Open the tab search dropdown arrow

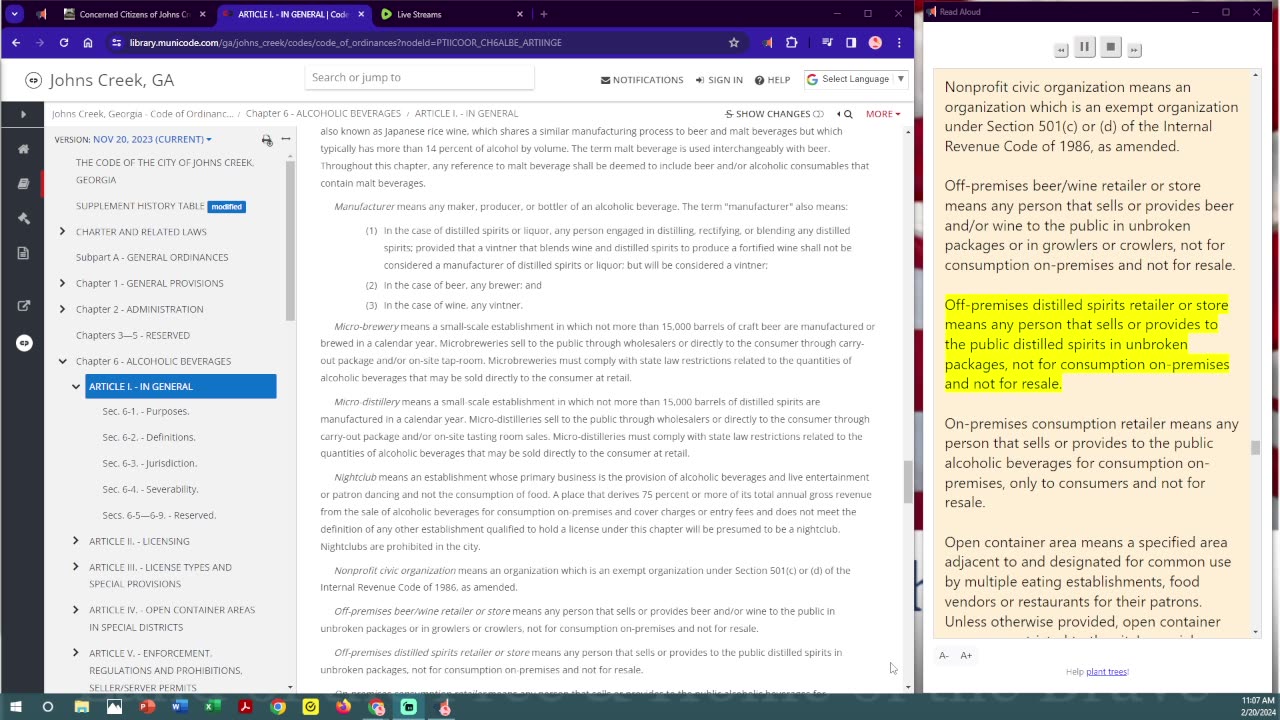14,14
